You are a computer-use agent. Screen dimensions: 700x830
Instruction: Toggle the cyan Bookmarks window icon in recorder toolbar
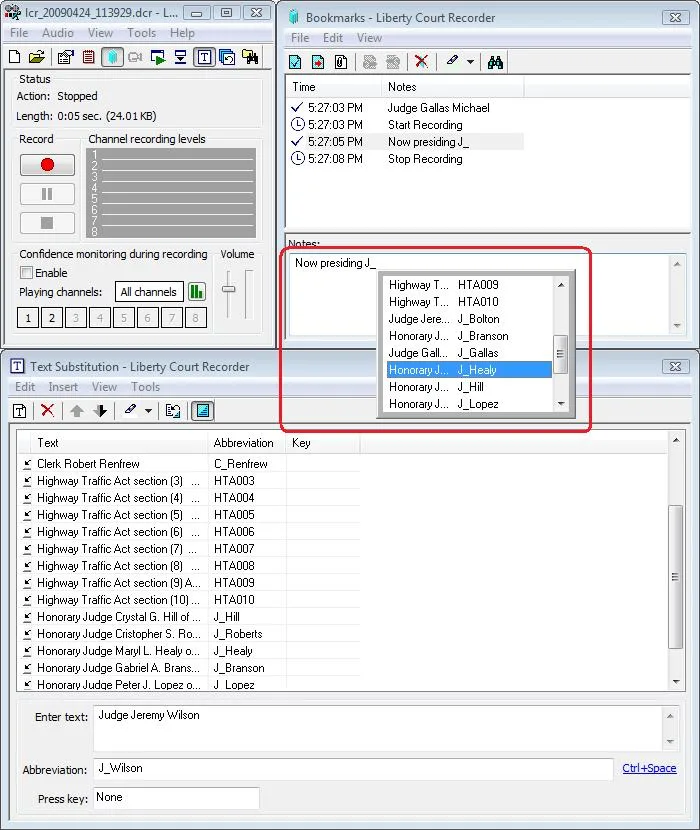pos(112,57)
